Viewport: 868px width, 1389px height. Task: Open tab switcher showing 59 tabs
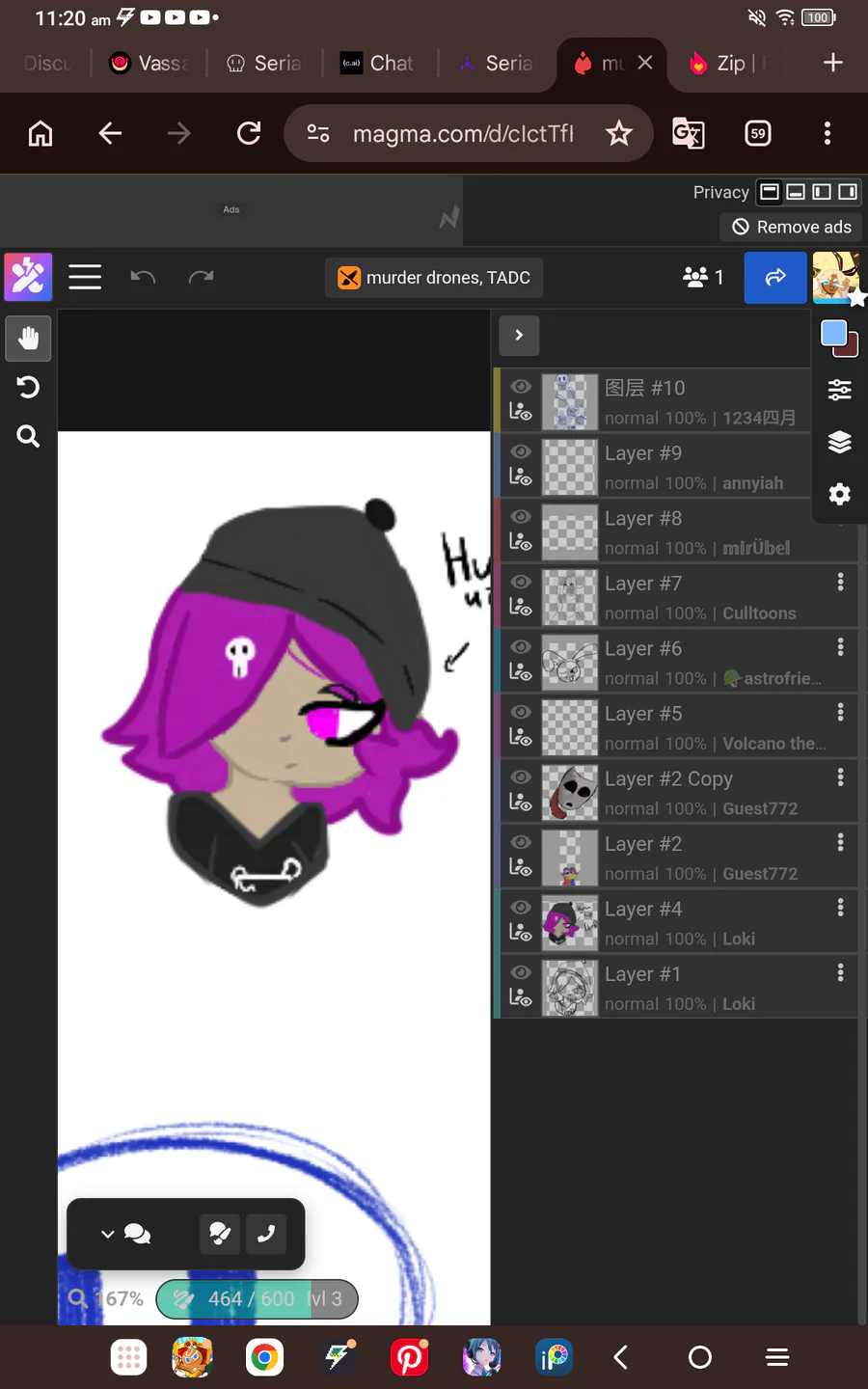point(758,133)
